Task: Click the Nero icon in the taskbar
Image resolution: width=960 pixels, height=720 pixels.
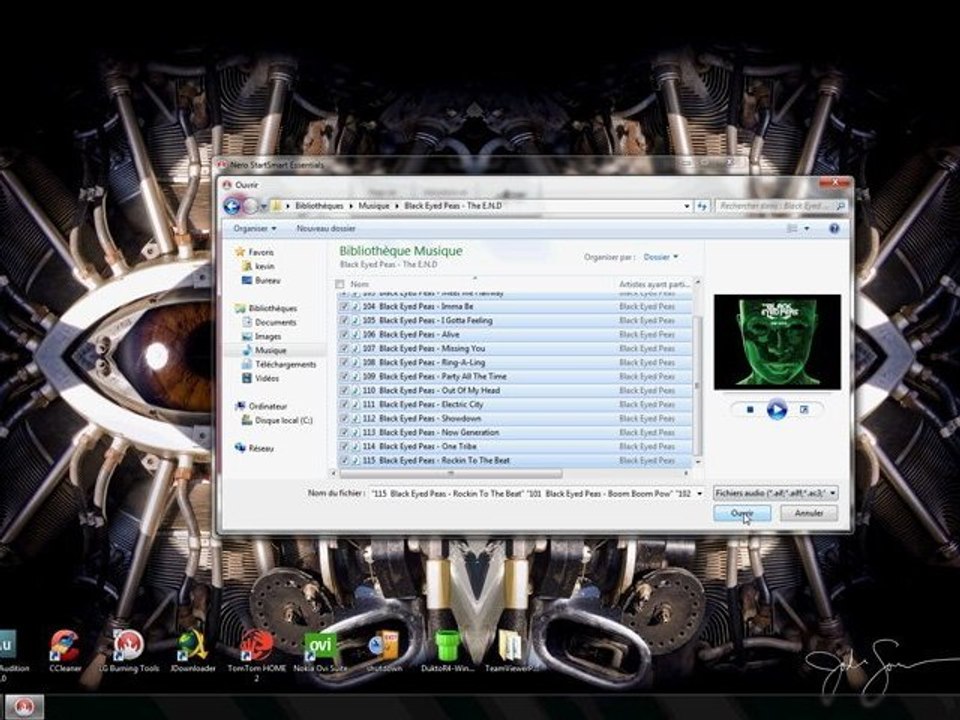Action: click(x=24, y=708)
